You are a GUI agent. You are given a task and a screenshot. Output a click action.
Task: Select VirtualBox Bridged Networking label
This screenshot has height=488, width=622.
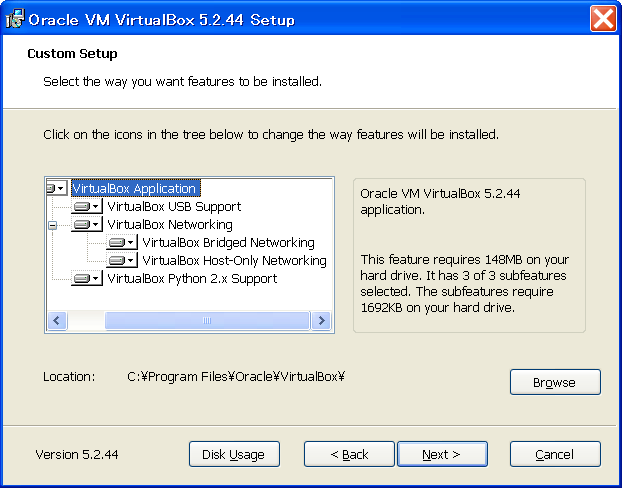(228, 242)
